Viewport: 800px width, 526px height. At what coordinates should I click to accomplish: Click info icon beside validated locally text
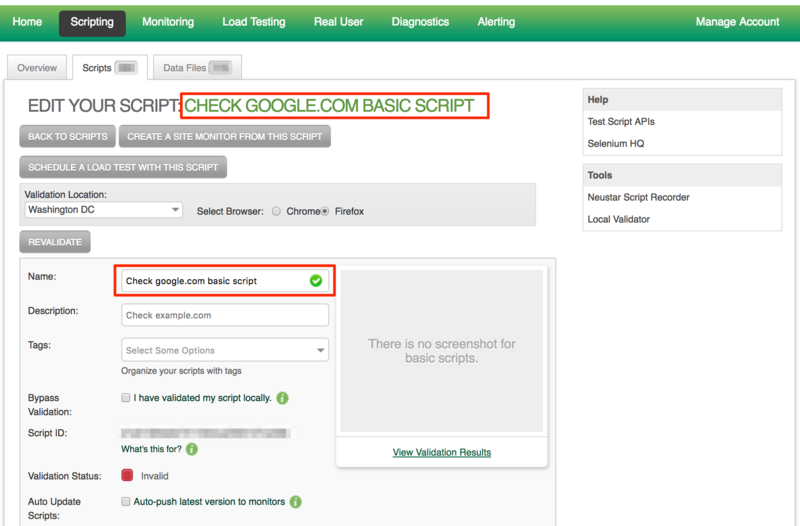[282, 398]
